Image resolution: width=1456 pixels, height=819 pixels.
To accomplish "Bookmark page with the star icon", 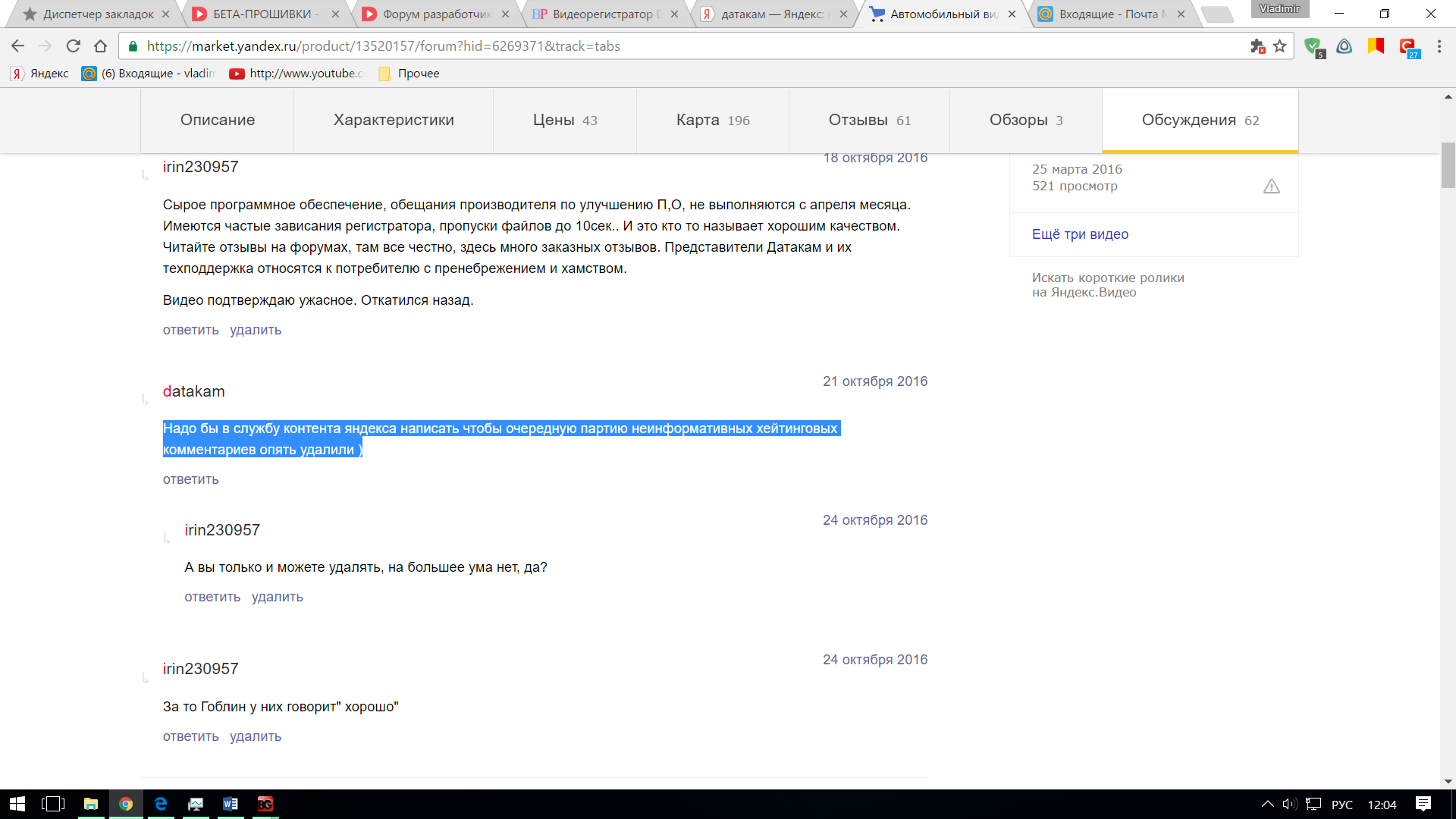I will click(1280, 46).
